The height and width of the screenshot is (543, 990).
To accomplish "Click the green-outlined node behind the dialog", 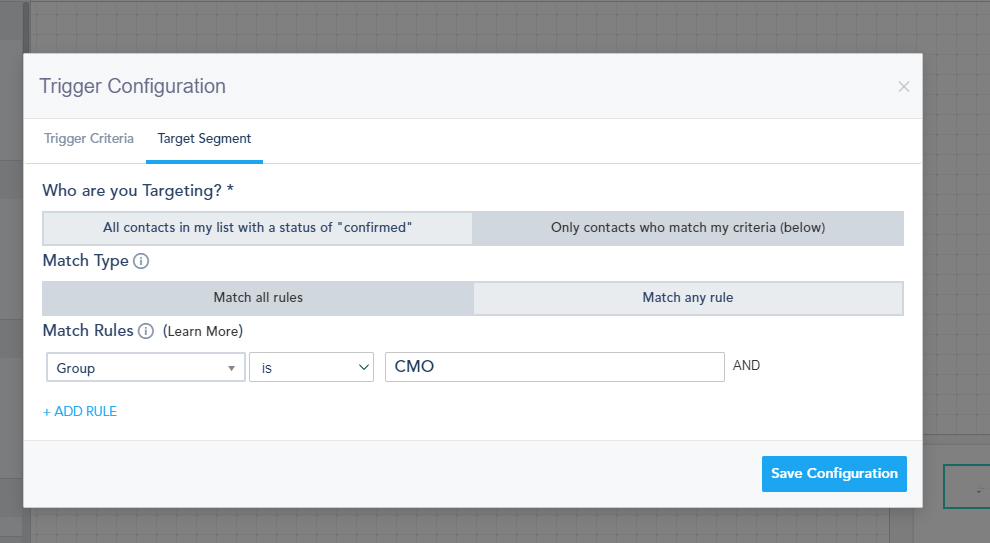I will [966, 487].
